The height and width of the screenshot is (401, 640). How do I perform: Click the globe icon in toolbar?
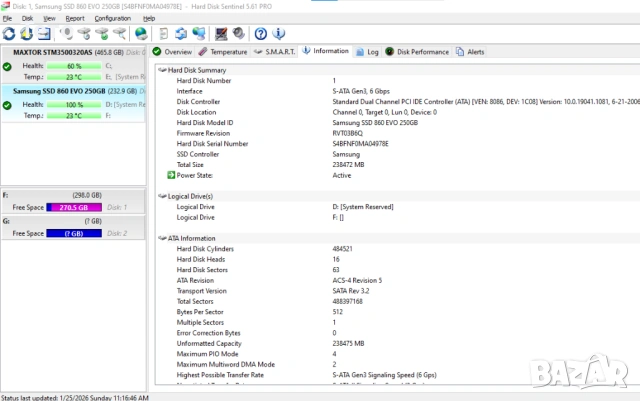[141, 33]
